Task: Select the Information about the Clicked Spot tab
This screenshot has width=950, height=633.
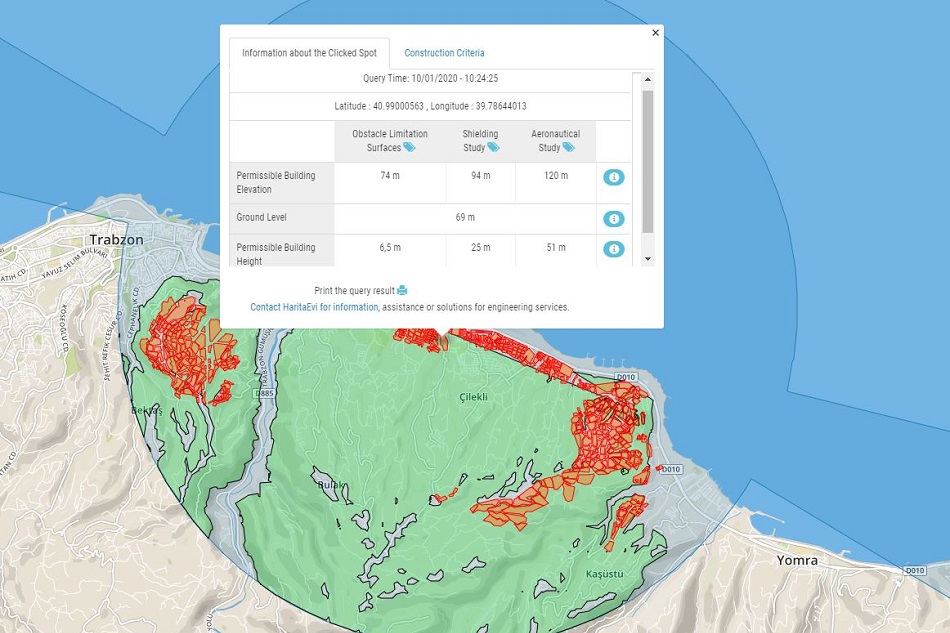Action: tap(309, 53)
